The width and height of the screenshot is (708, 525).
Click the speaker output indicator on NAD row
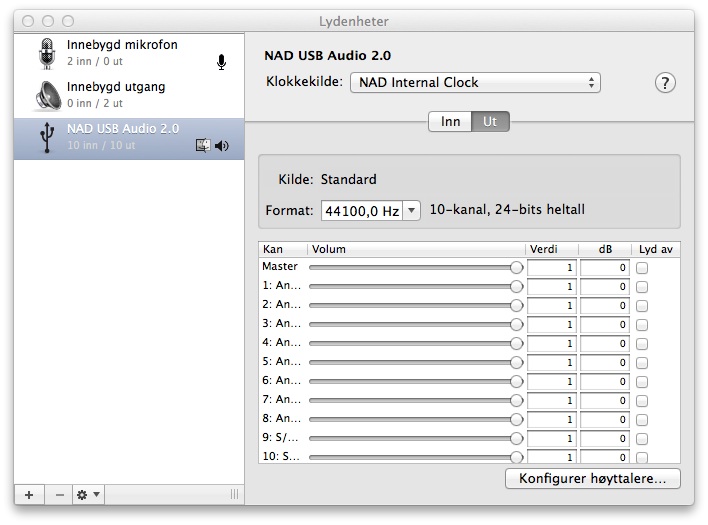(x=222, y=145)
